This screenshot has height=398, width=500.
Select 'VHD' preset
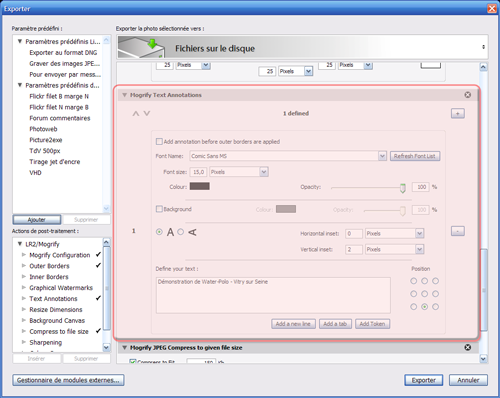click(35, 173)
